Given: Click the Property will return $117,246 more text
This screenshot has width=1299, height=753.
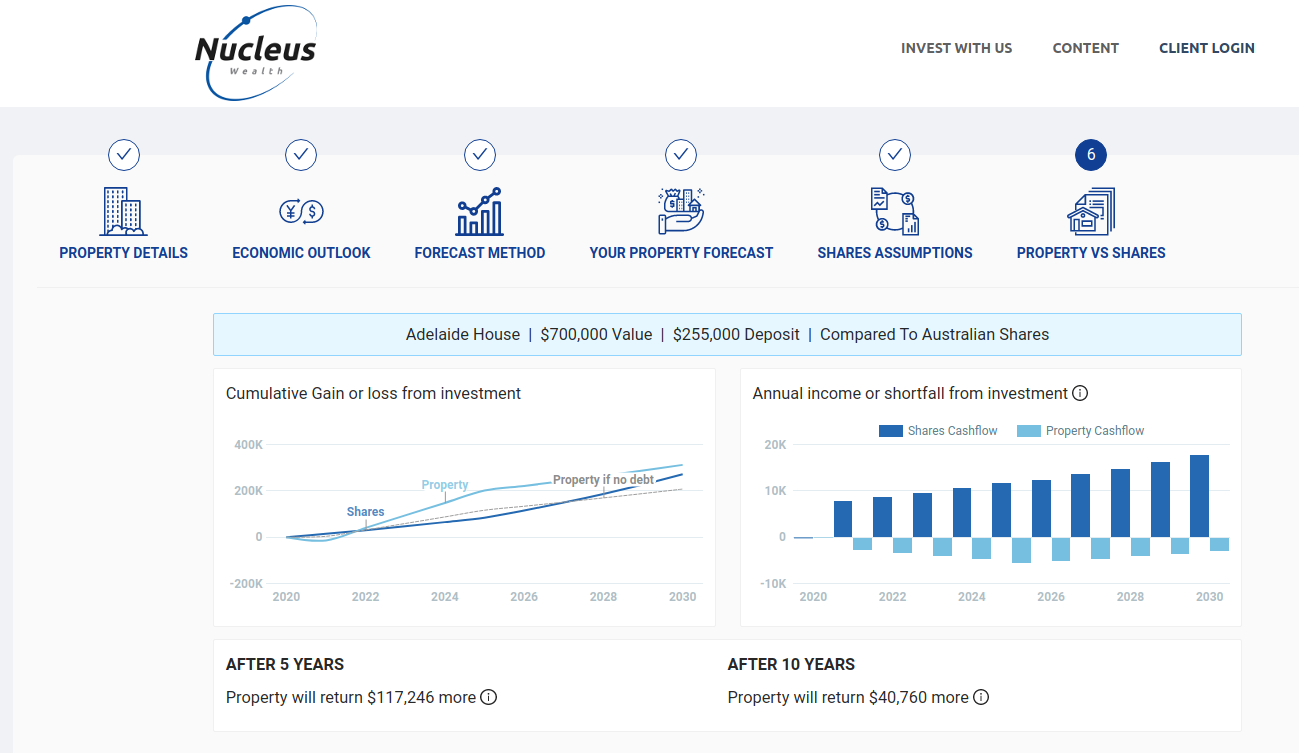Looking at the screenshot, I should [351, 697].
